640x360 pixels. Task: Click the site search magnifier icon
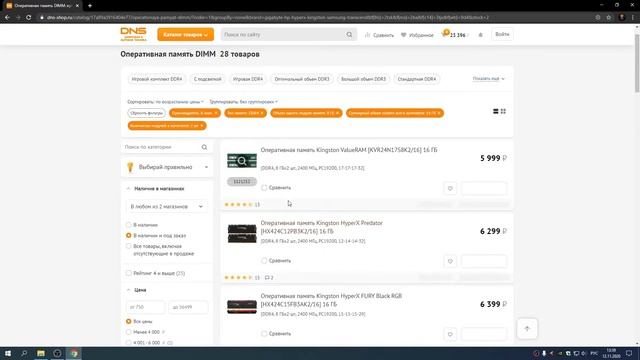click(349, 35)
